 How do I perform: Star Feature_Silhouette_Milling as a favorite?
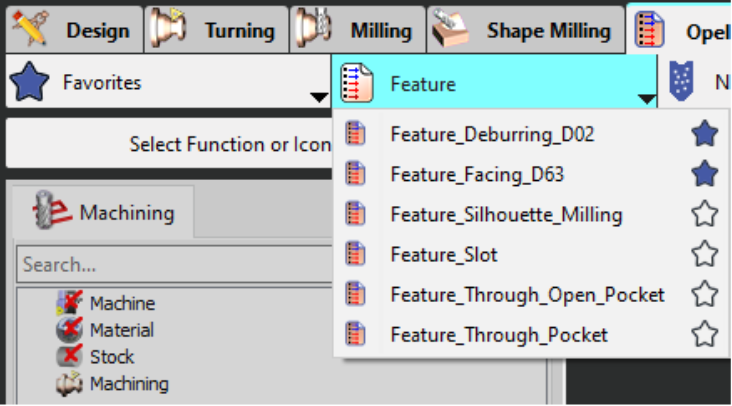click(x=705, y=214)
